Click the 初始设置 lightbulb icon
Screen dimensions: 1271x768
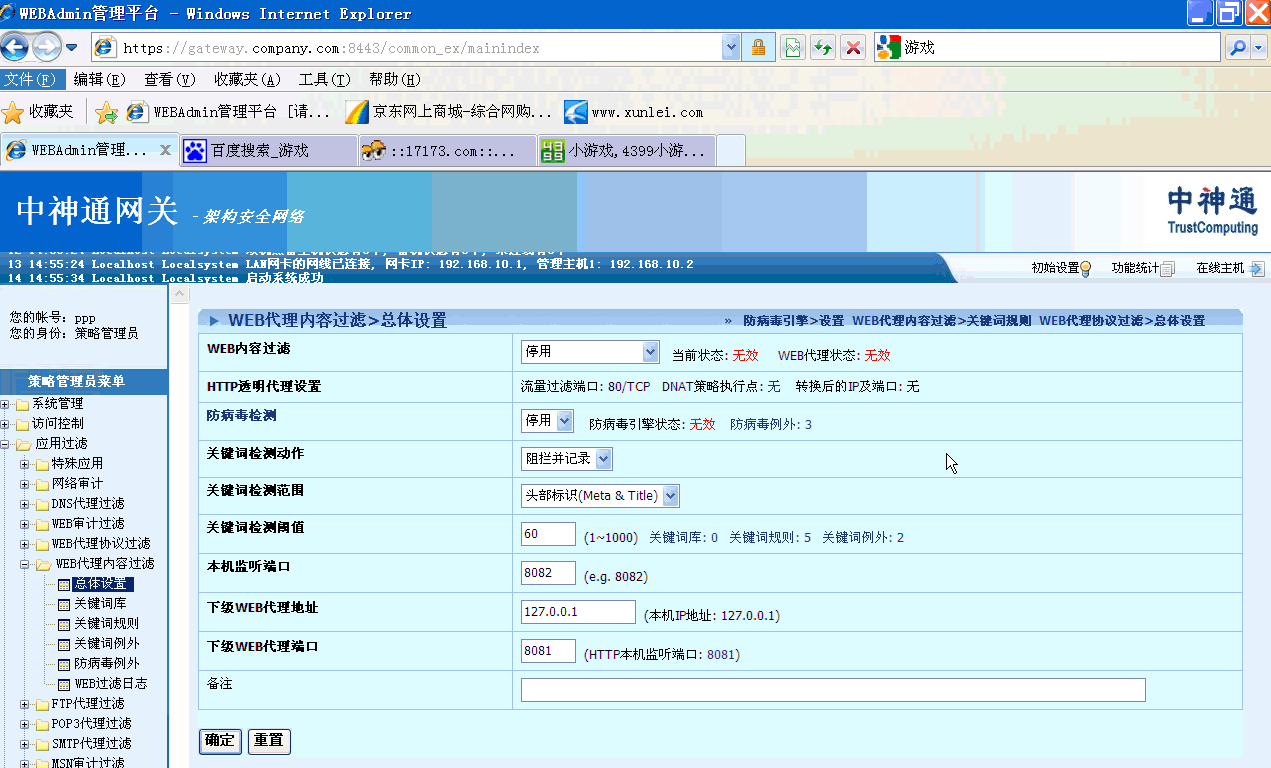[1085, 268]
